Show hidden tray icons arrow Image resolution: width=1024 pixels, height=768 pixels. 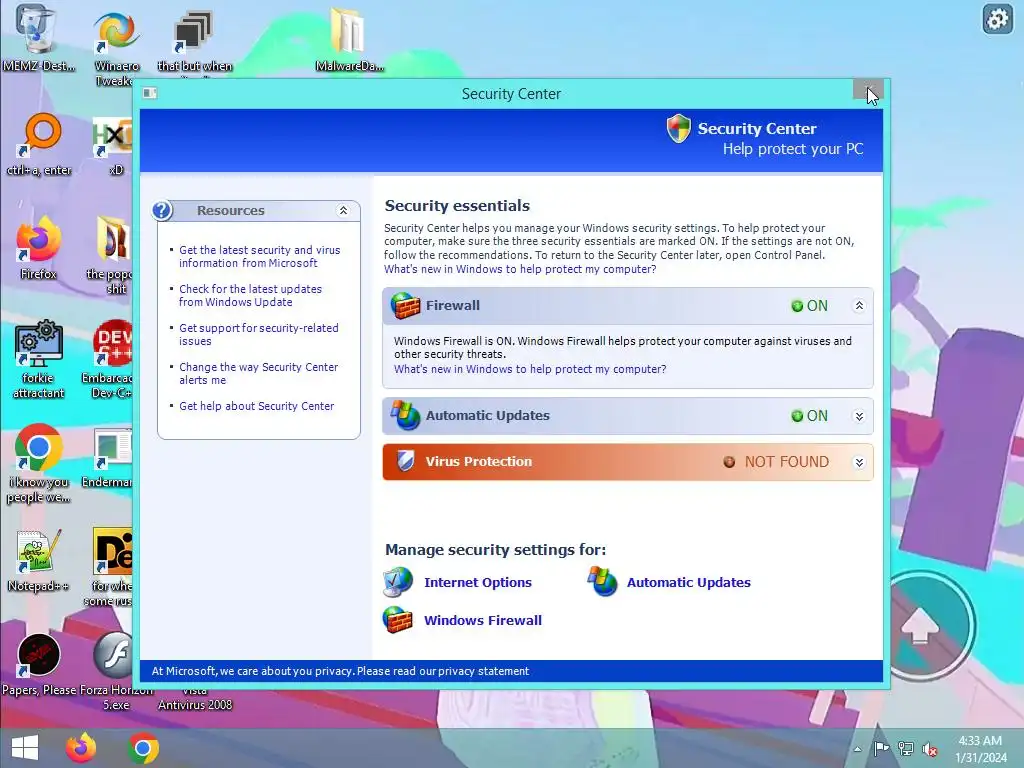coord(857,749)
